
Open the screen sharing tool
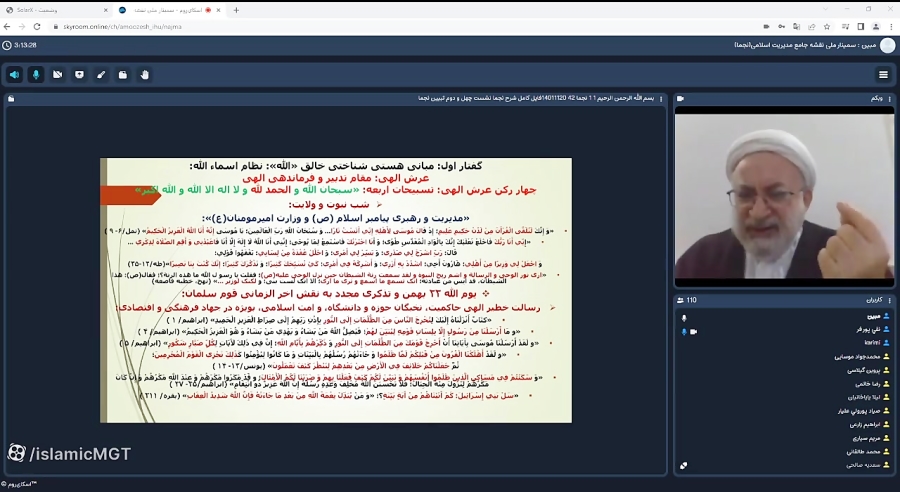(79, 75)
